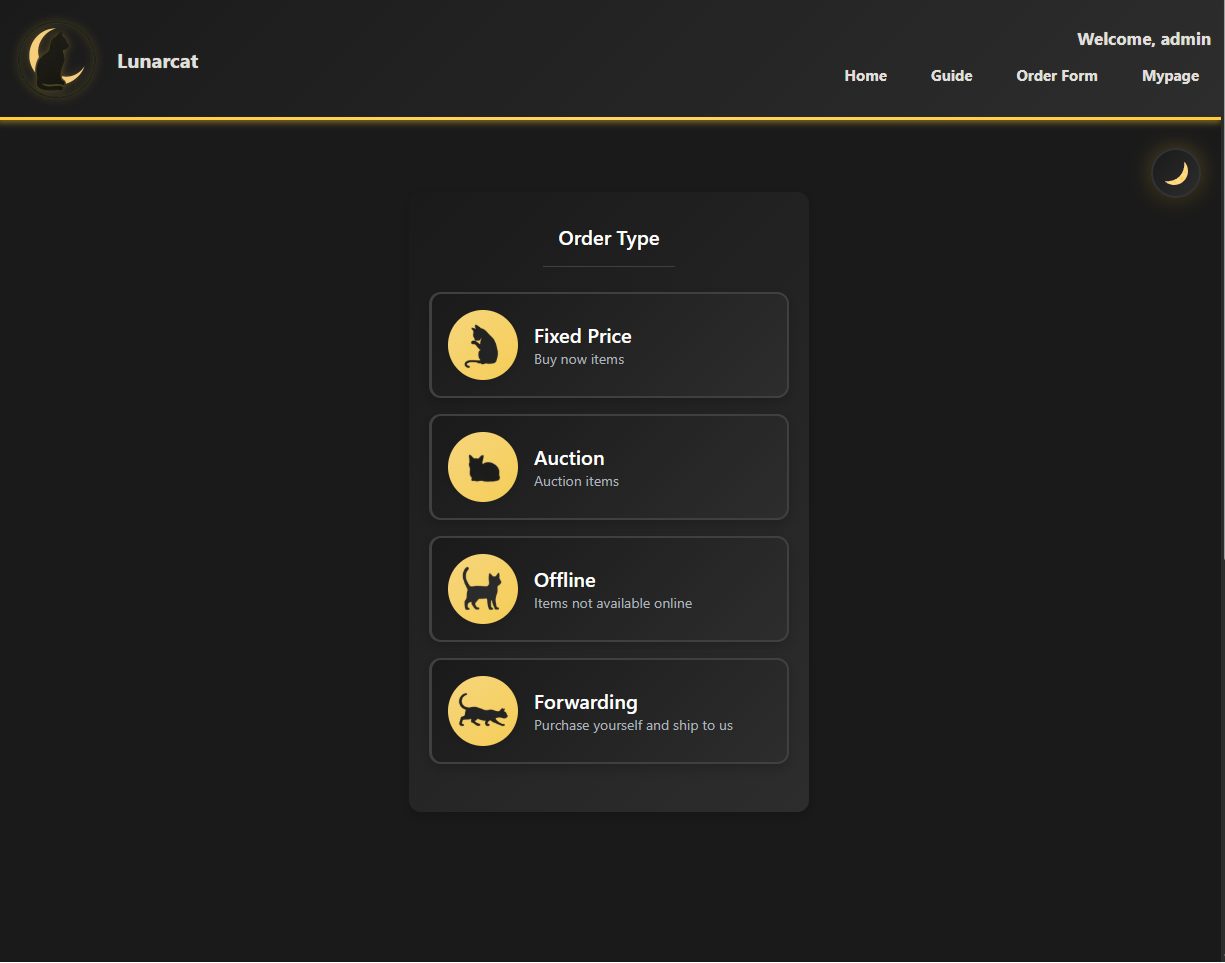The width and height of the screenshot is (1225, 963).
Task: Go to the Order Form page
Action: [x=1057, y=76]
